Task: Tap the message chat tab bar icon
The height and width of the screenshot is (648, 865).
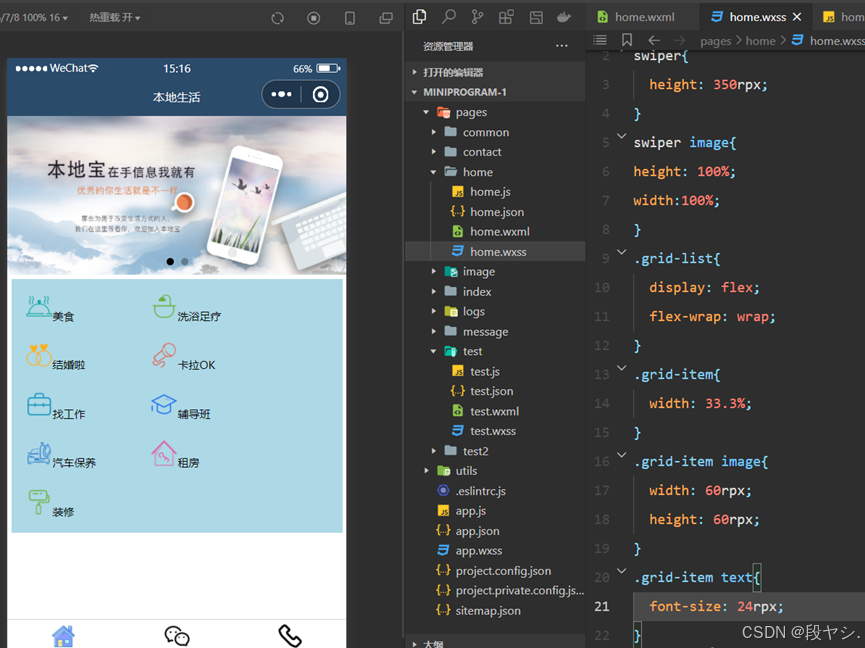Action: [x=177, y=636]
